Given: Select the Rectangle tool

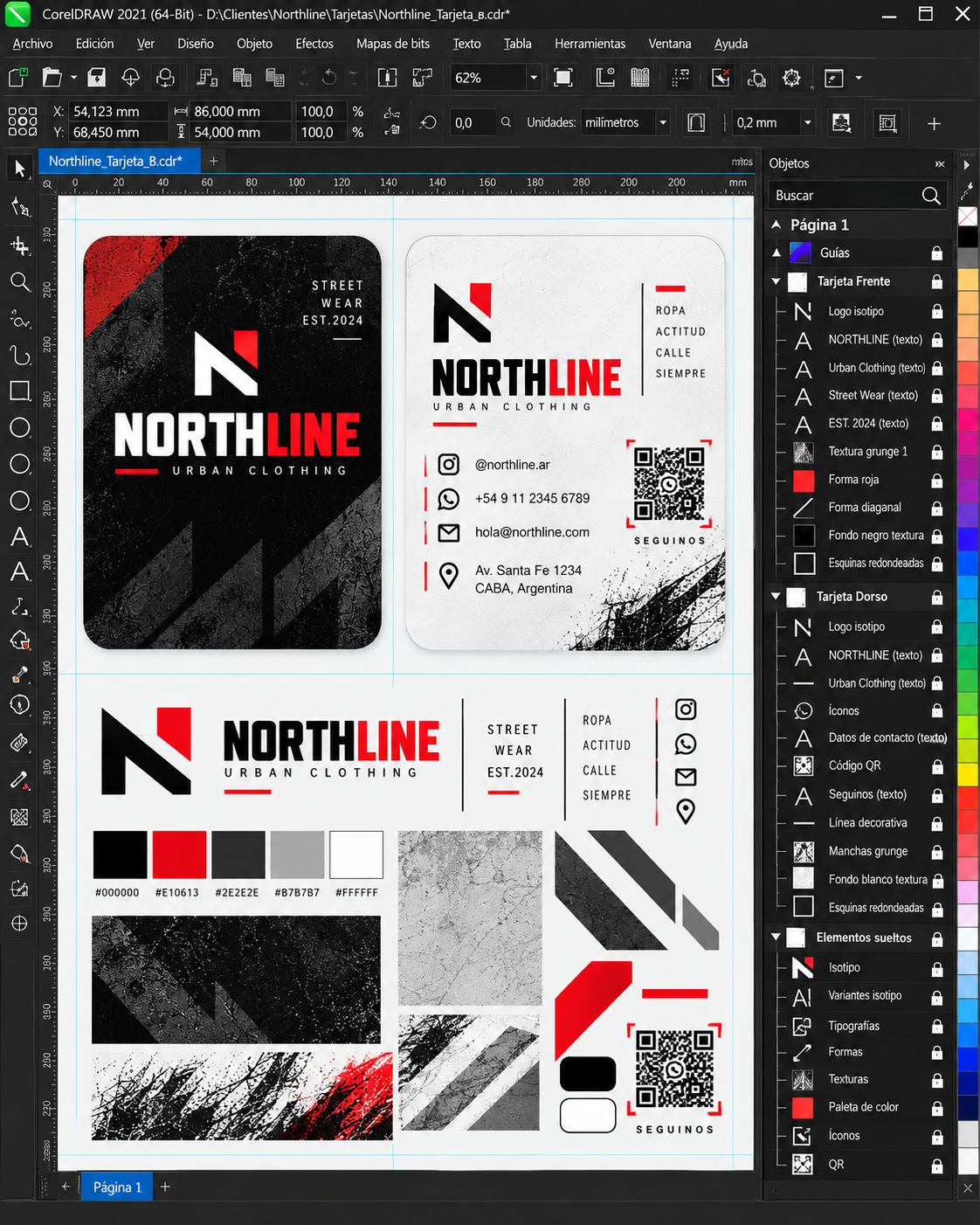Looking at the screenshot, I should coord(19,391).
